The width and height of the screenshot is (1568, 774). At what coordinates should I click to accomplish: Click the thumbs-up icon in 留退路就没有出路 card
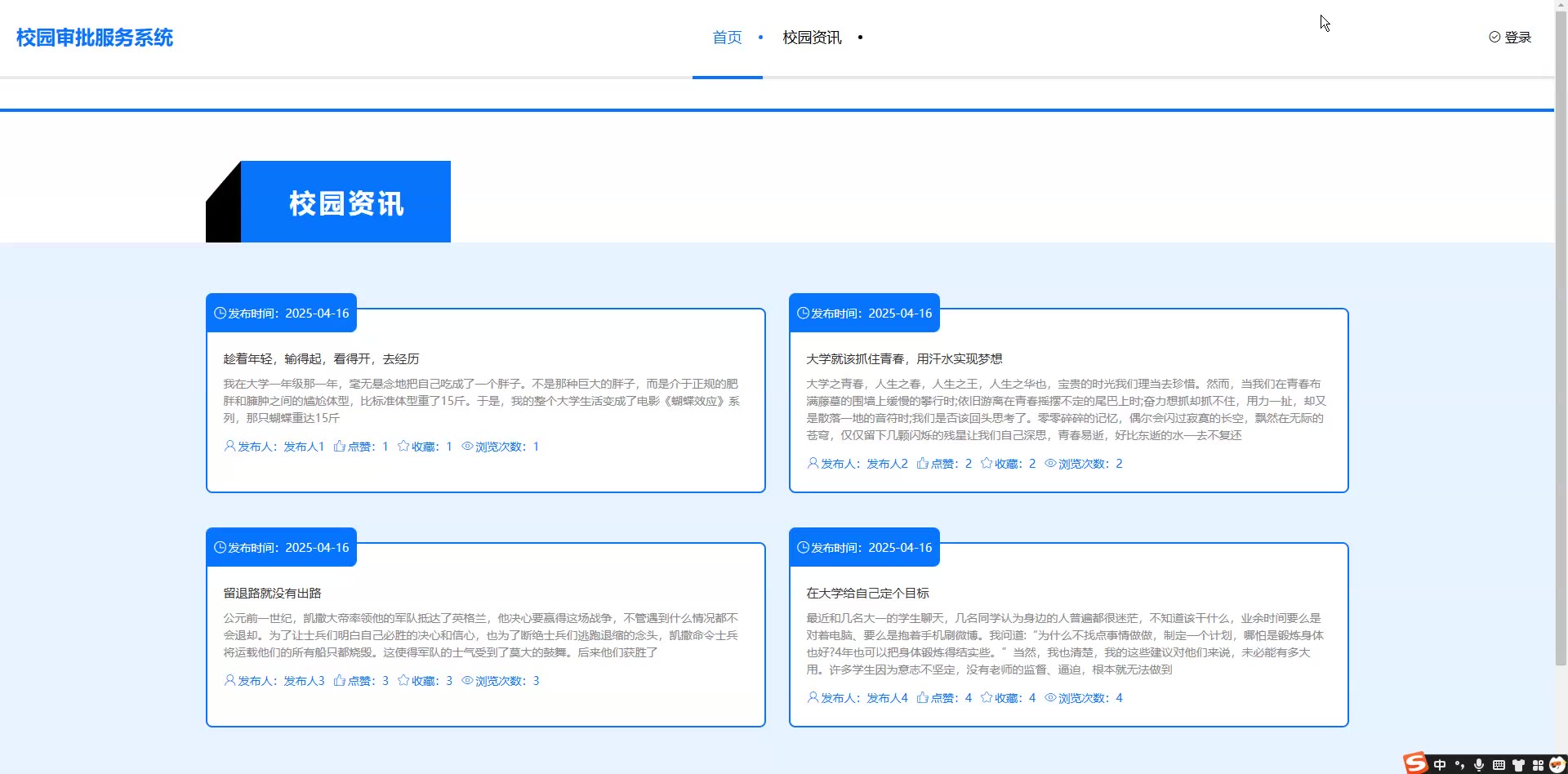coord(340,680)
